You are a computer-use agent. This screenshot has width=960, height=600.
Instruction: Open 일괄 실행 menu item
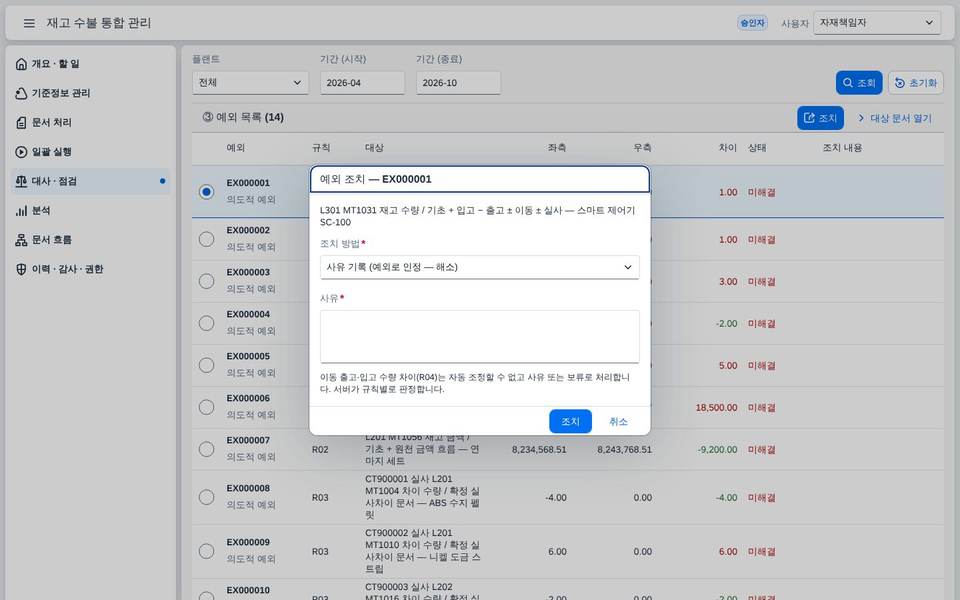click(91, 152)
